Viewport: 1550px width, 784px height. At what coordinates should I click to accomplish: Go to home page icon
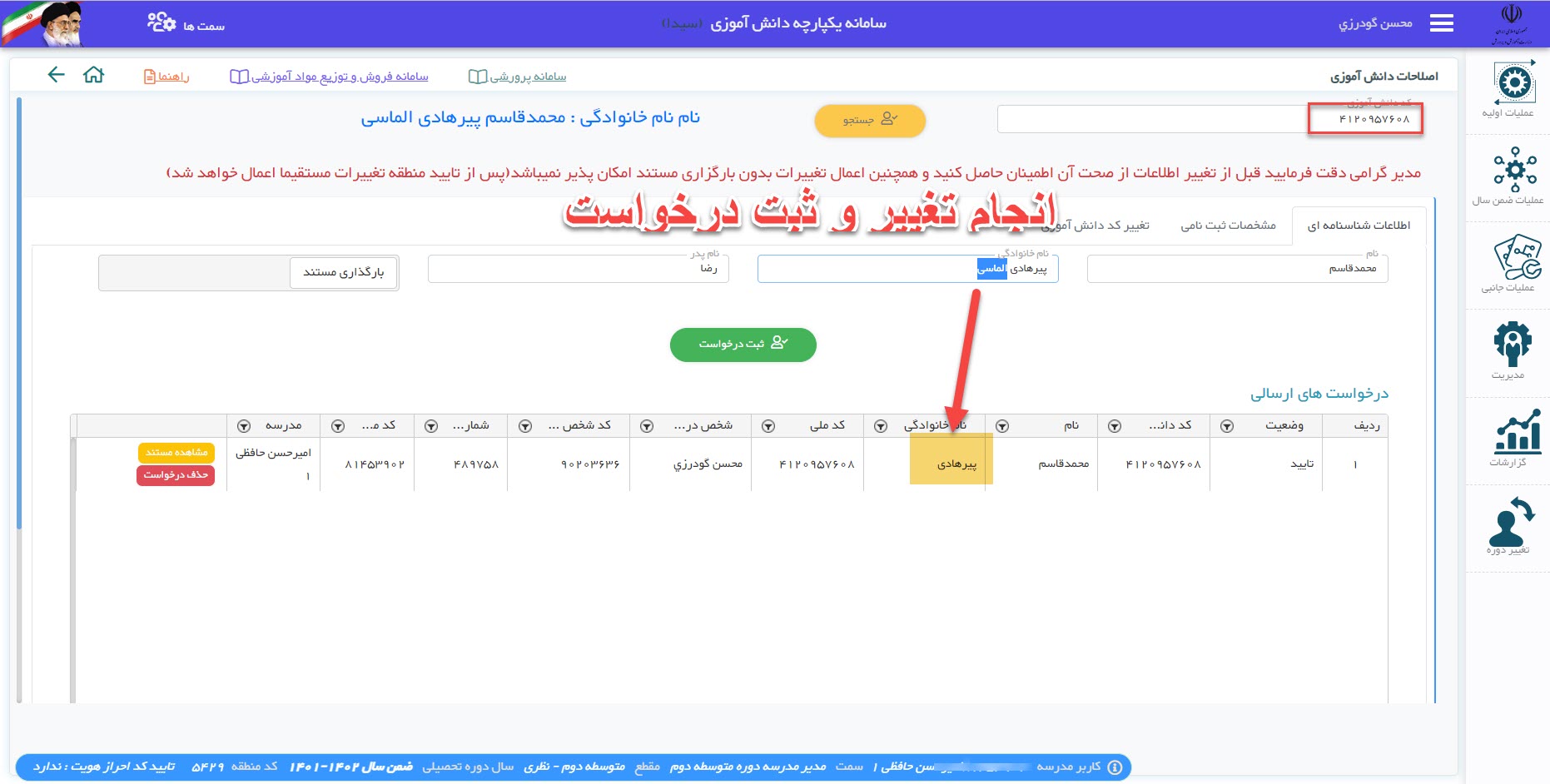tap(94, 75)
